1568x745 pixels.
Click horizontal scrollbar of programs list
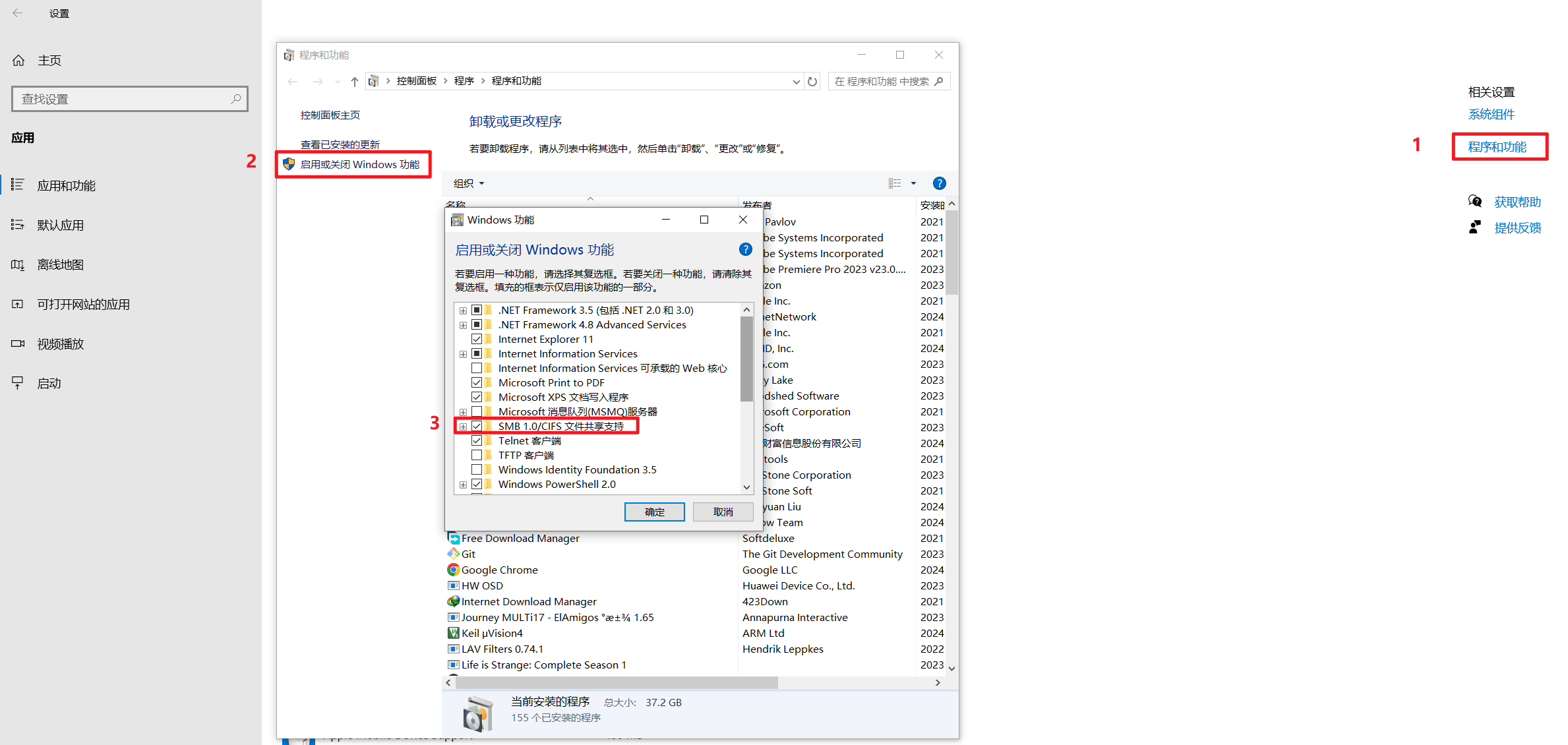click(x=617, y=683)
